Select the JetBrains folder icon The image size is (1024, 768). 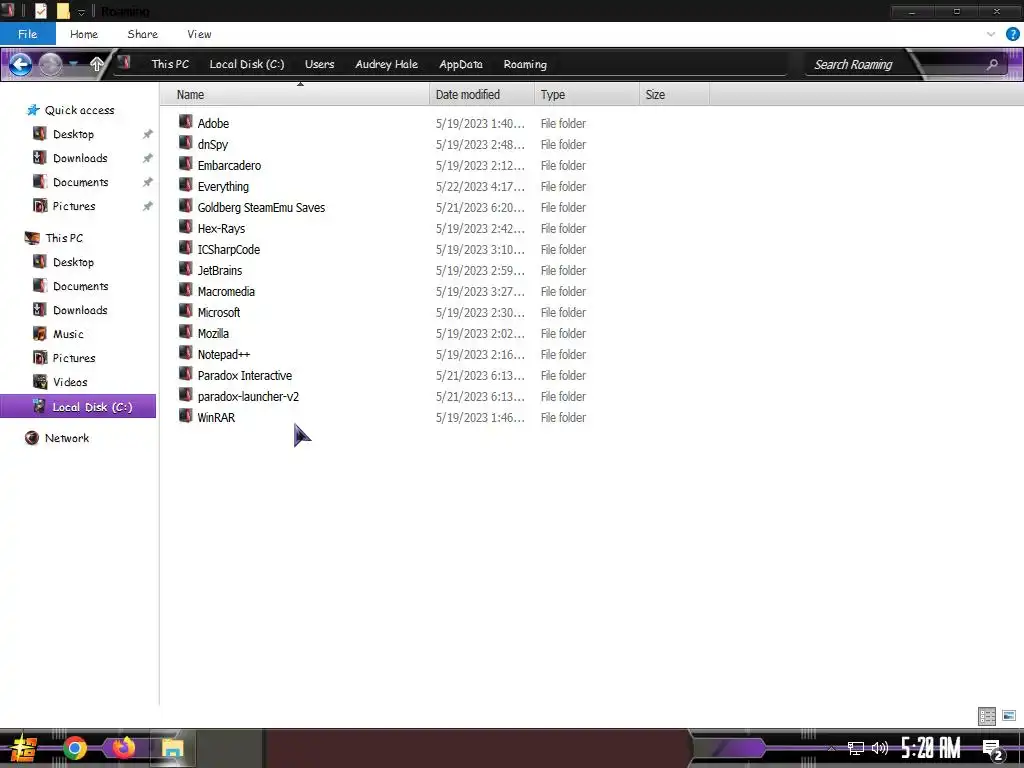click(x=186, y=269)
